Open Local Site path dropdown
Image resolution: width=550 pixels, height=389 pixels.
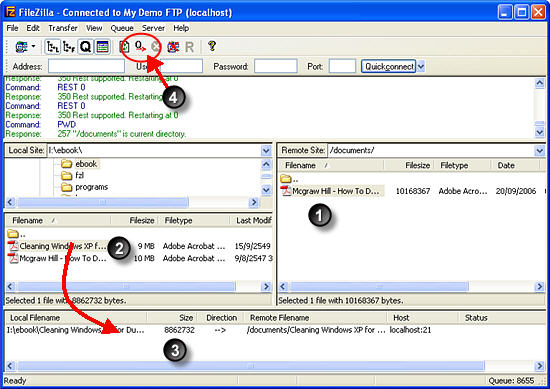tap(266, 151)
